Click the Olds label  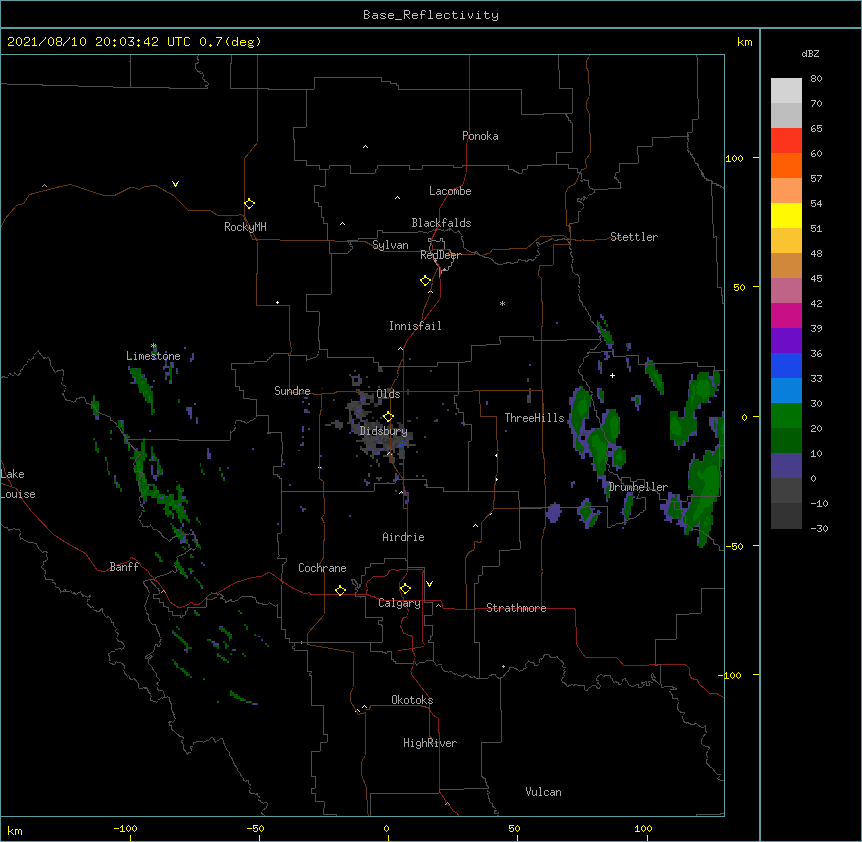coord(388,394)
